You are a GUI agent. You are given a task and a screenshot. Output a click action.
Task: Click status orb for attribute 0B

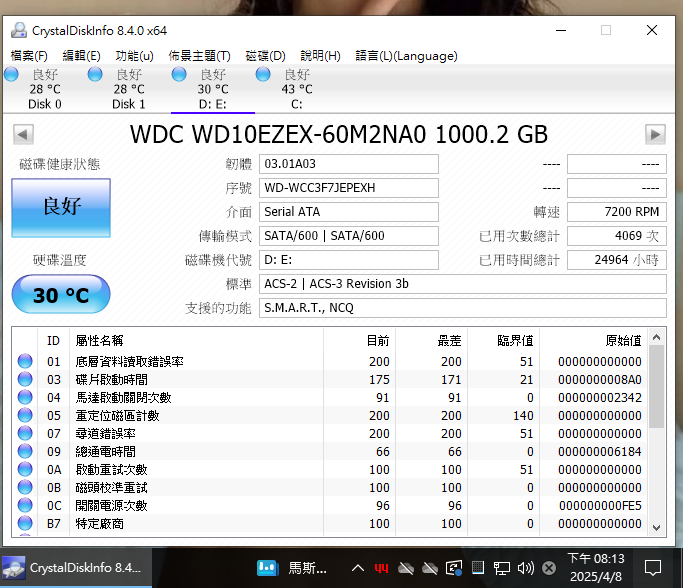25,487
